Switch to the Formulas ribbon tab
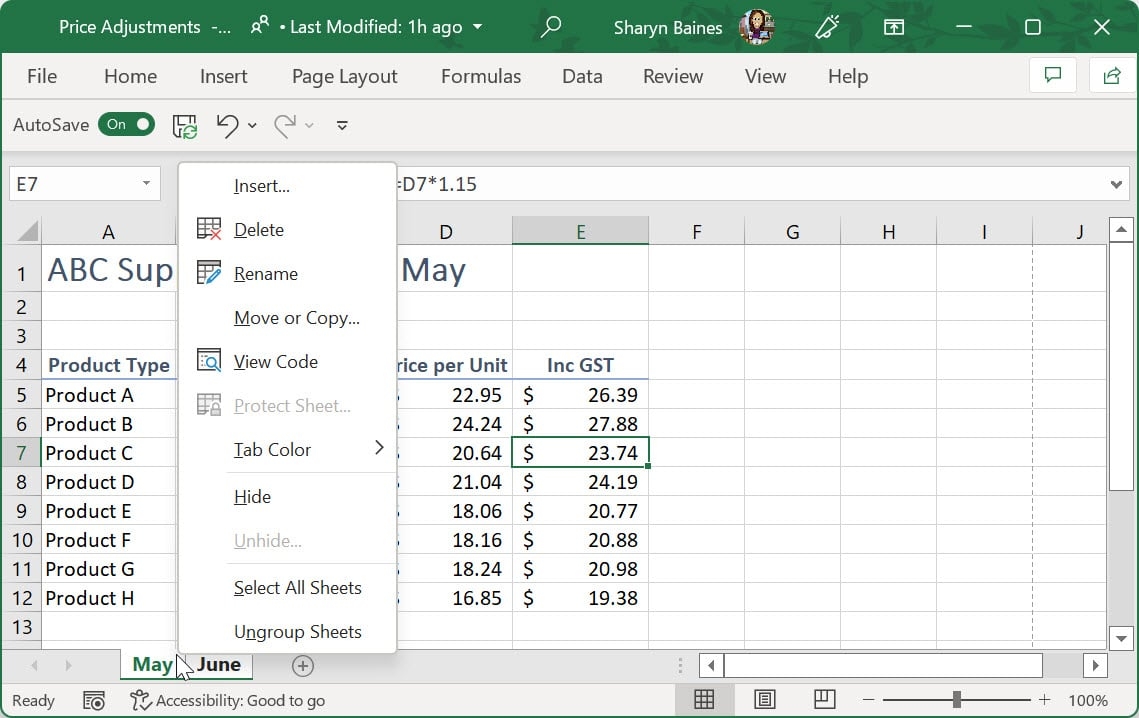1139x718 pixels. (x=480, y=76)
